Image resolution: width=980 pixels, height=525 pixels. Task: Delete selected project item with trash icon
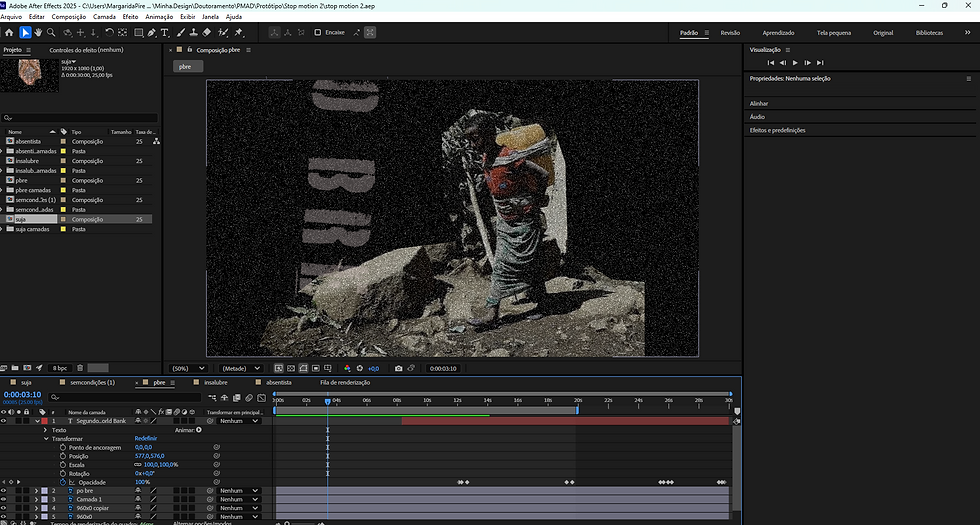80,368
